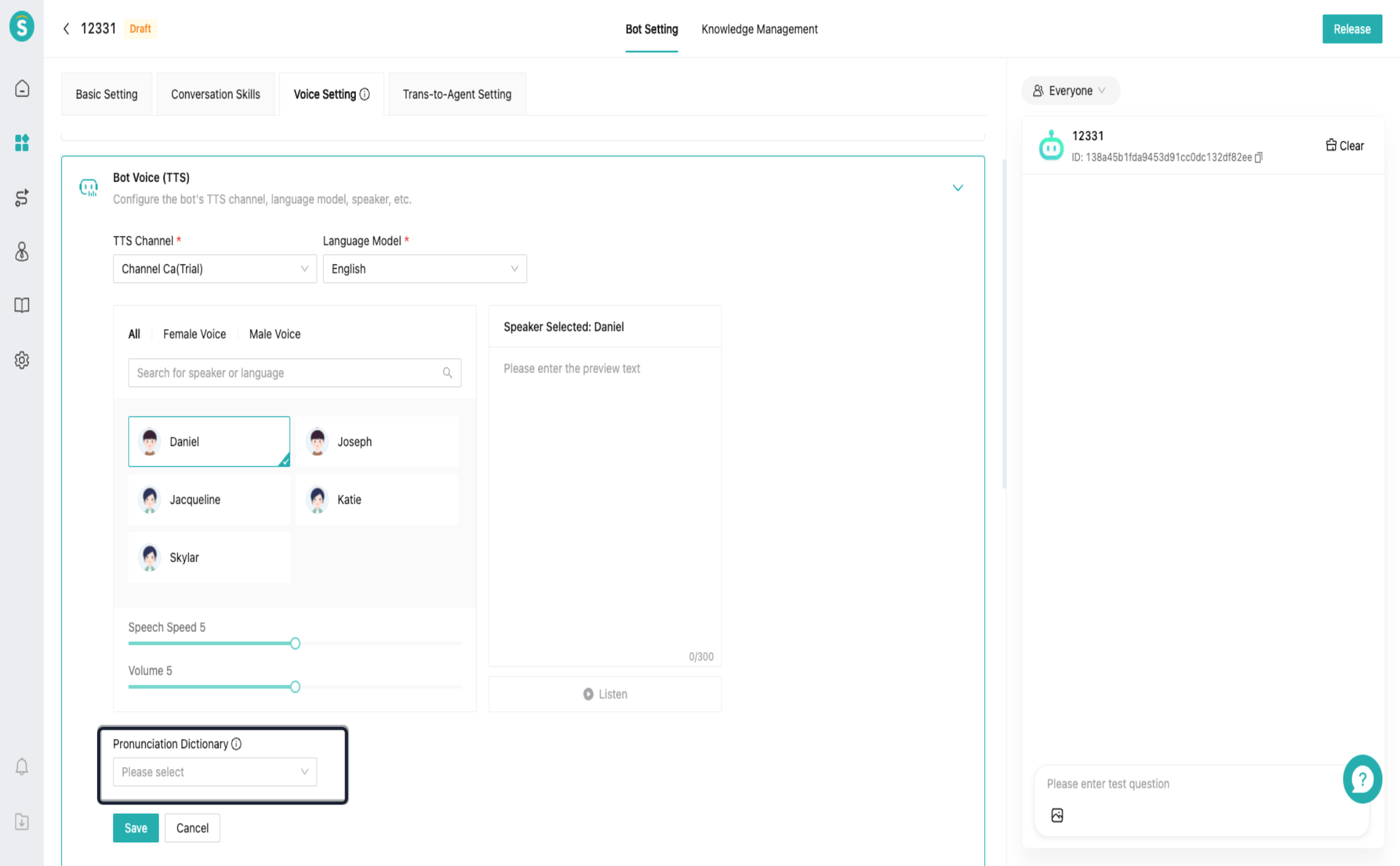The width and height of the screenshot is (1400, 866).
Task: Switch to Conversation Skills tab
Action: pos(216,94)
